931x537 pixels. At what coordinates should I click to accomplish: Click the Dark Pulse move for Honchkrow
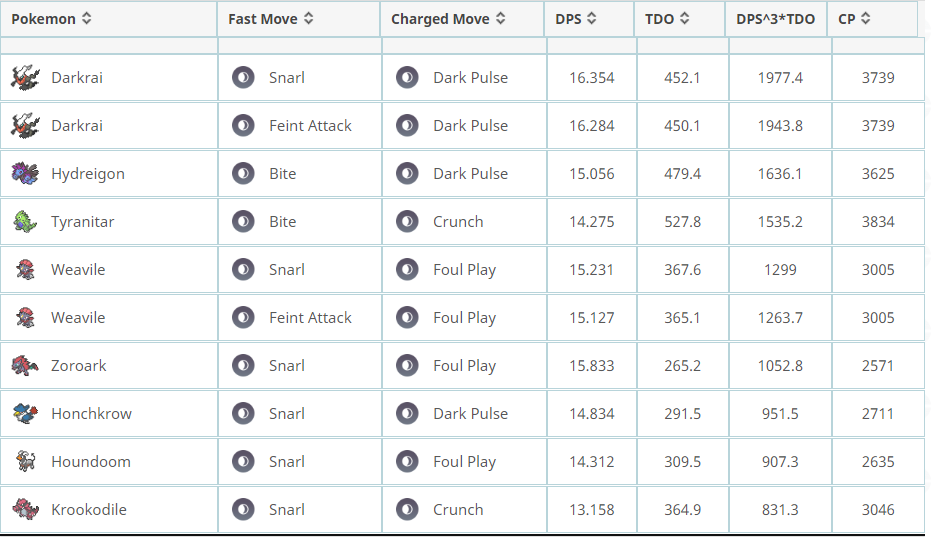[470, 413]
